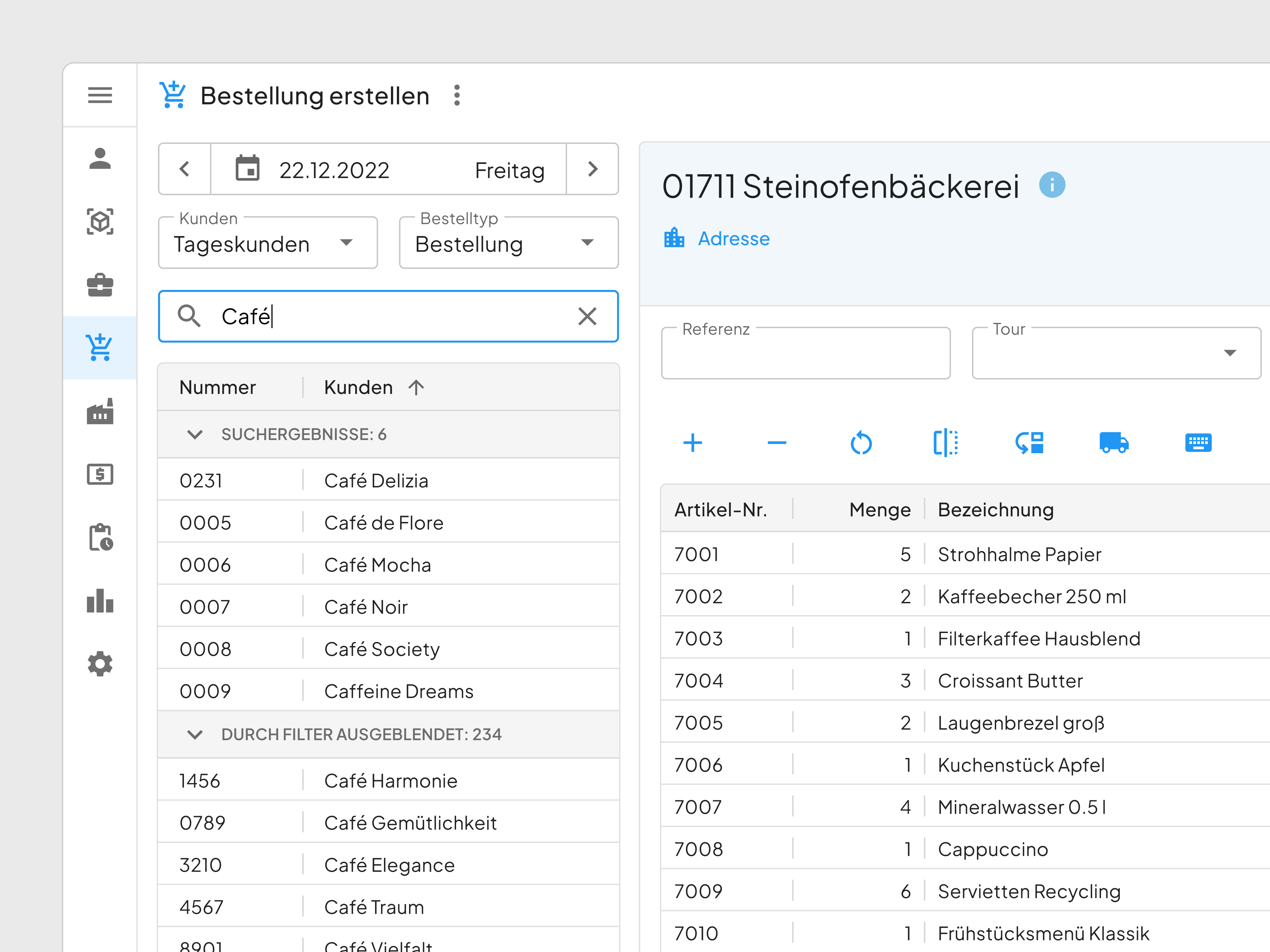Open the person (customers) sidebar icon
This screenshot has width=1270, height=952.
(100, 158)
